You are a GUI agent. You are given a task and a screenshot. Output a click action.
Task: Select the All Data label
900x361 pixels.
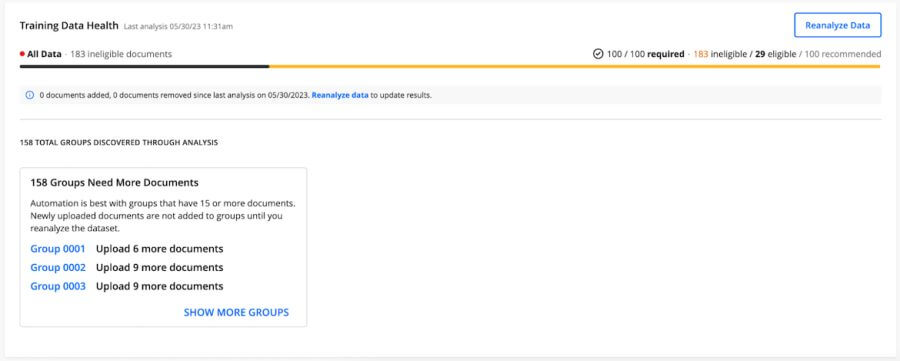(44, 54)
